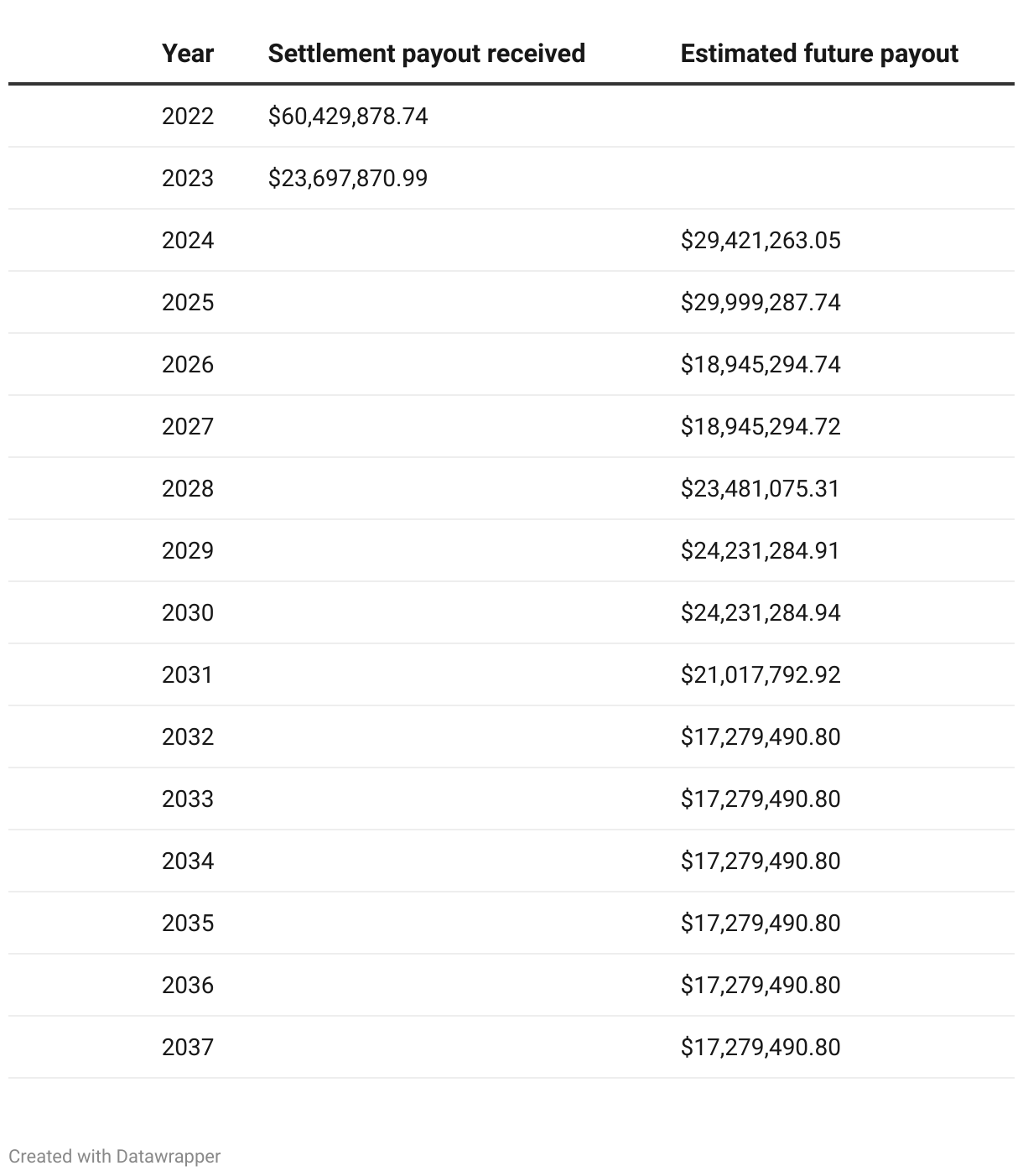Select the 2022 payout value $60,429,878.74
1023x1176 pixels.
click(348, 116)
